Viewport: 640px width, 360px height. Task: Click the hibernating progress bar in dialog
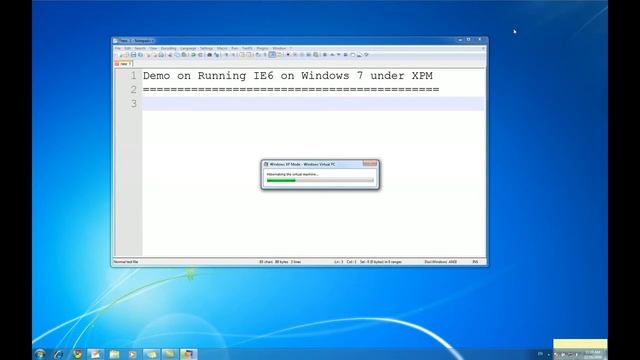point(320,180)
